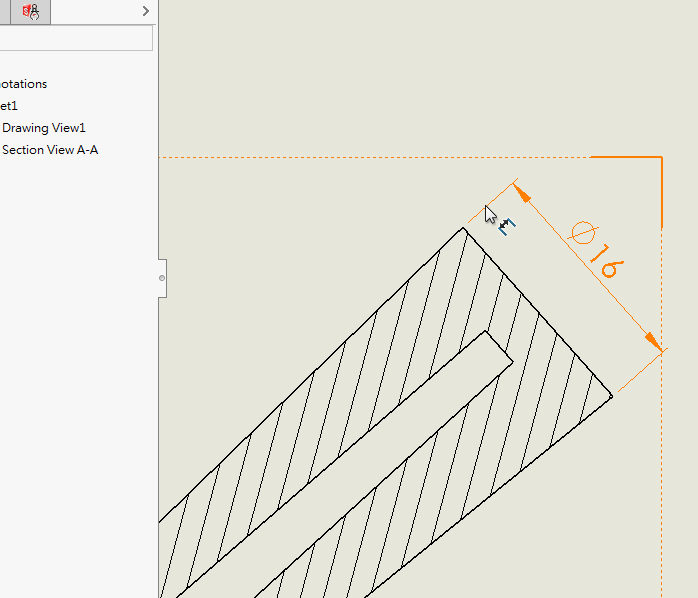The width and height of the screenshot is (698, 598).
Task: Select the Sheet1 tree item
Action: click(8, 106)
